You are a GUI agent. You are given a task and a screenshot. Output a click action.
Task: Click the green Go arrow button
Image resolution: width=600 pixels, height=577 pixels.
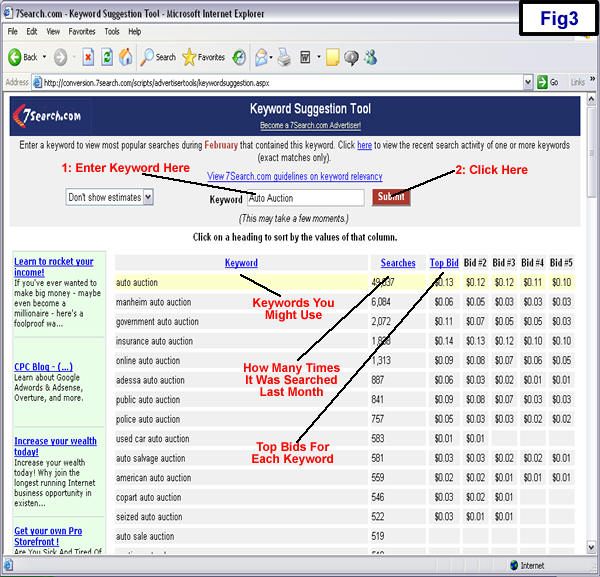click(x=542, y=82)
